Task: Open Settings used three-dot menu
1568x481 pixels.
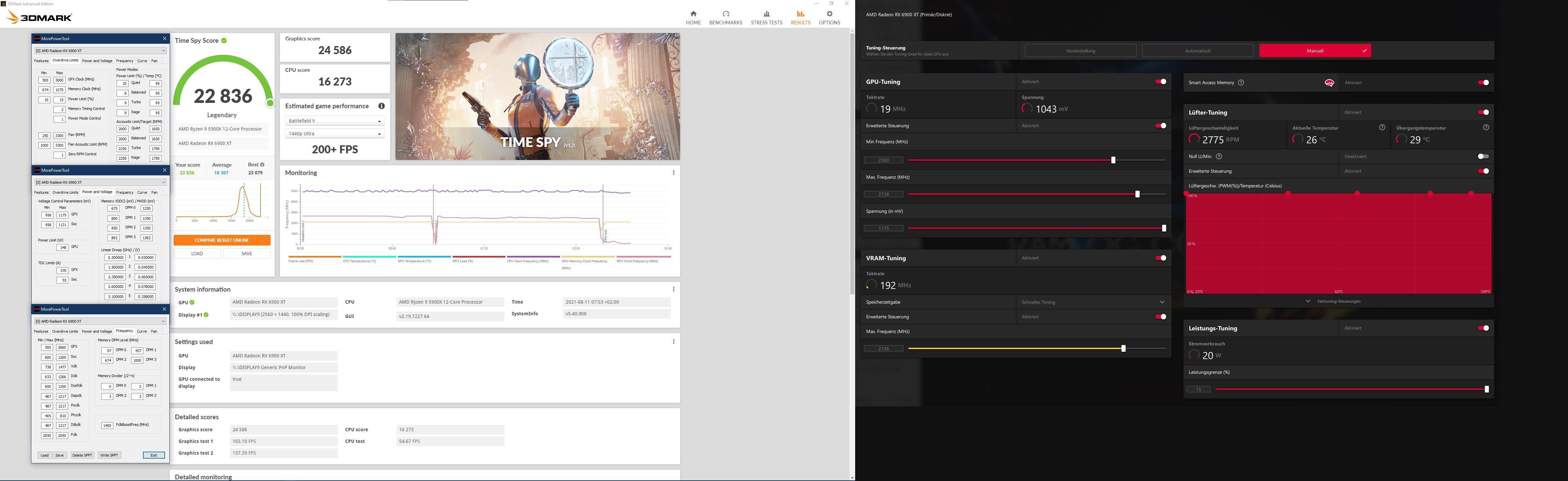Action: coord(673,342)
